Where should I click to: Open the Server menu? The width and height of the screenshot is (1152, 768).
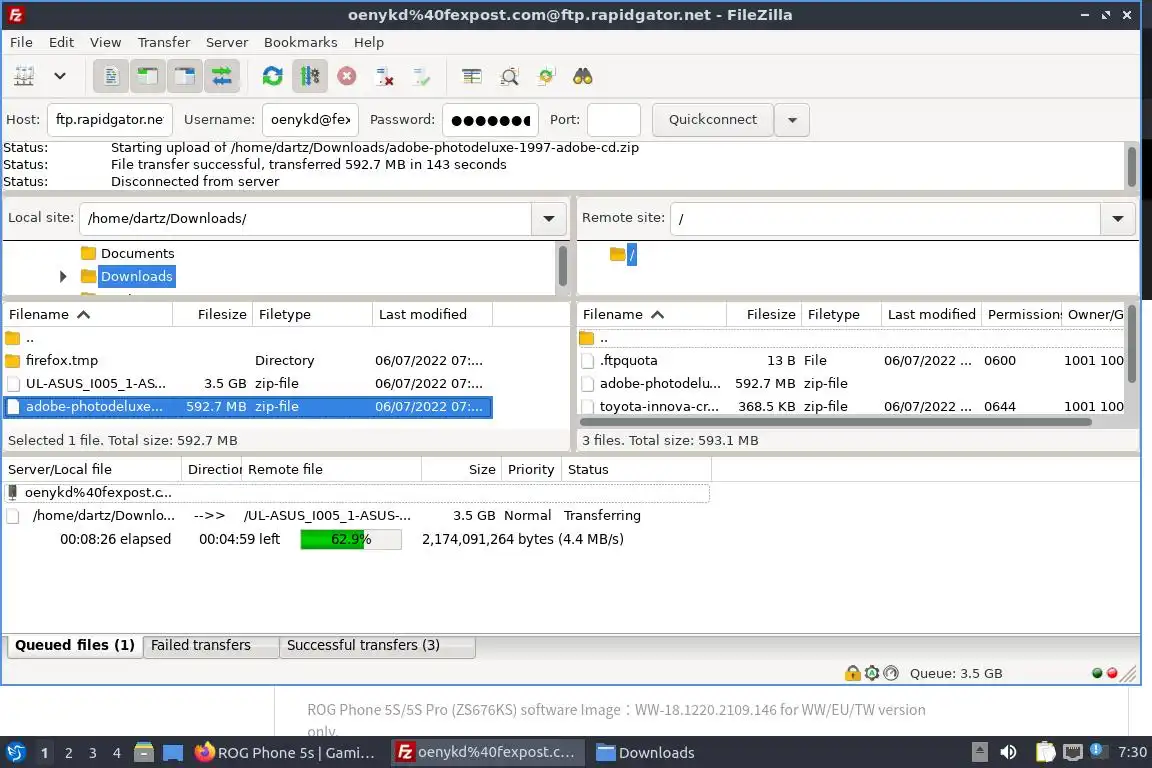pos(226,42)
